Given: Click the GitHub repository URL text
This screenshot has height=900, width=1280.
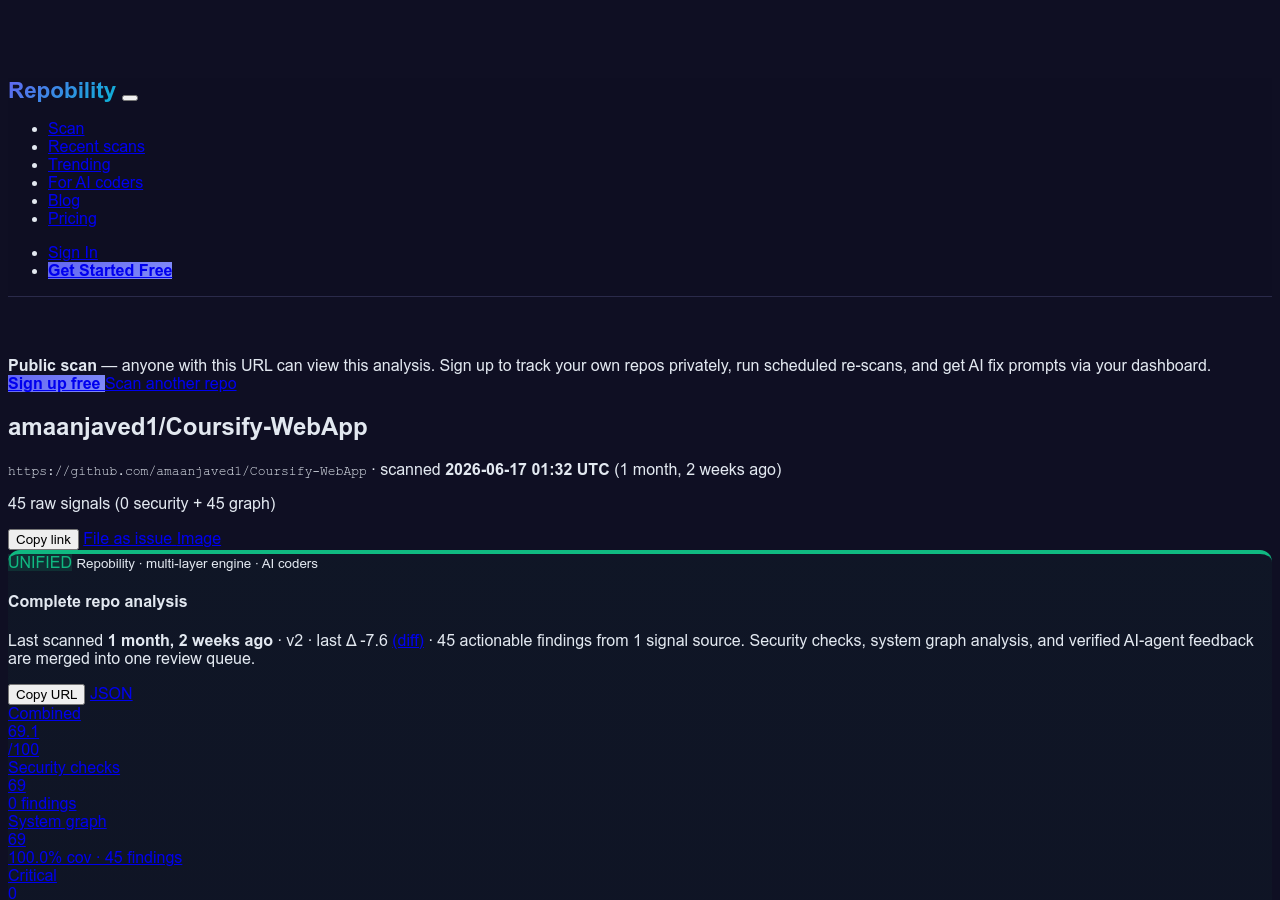Looking at the screenshot, I should coord(187,470).
